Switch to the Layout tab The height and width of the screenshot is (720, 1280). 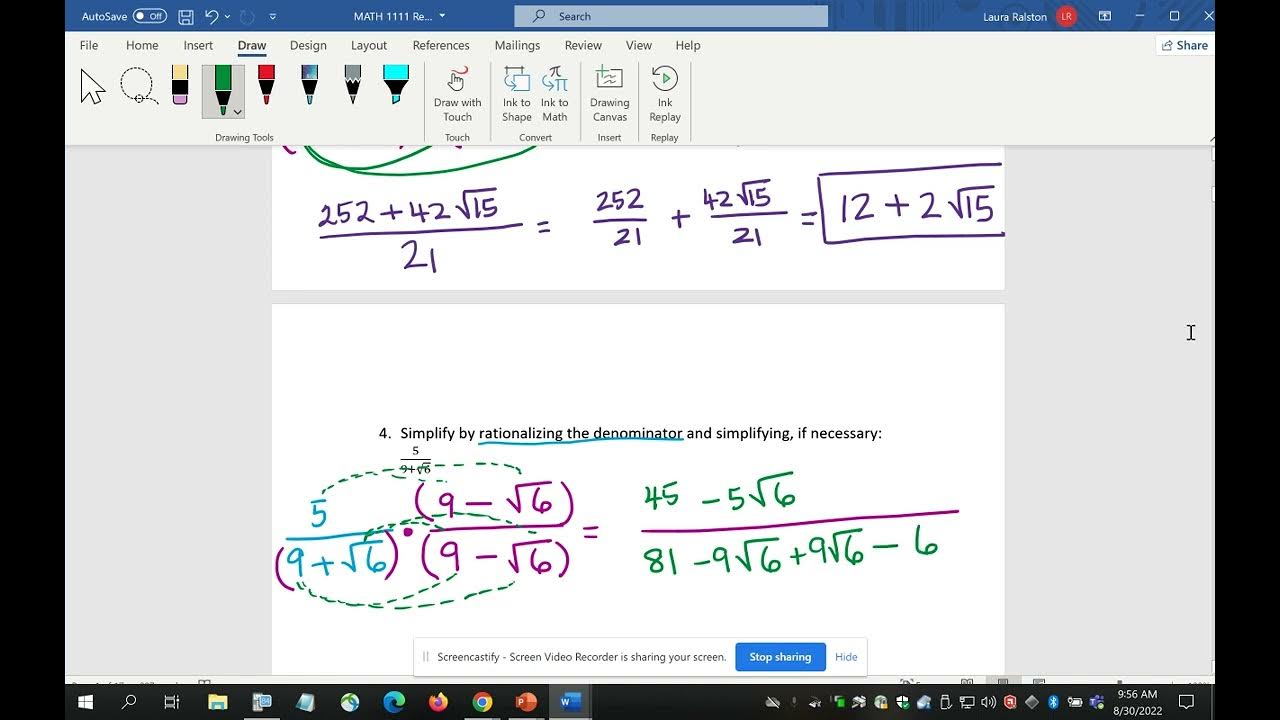coord(369,45)
